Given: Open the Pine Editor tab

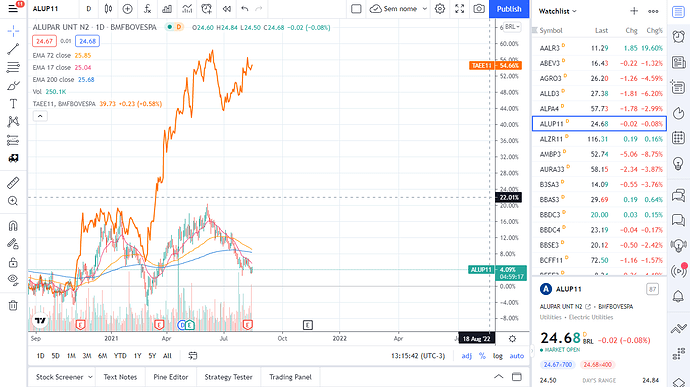Looking at the screenshot, I should point(171,377).
